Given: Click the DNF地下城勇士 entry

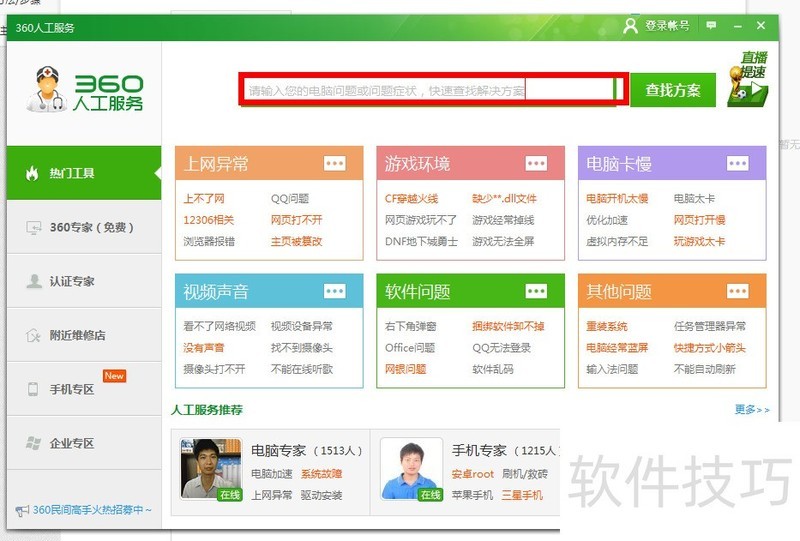Looking at the screenshot, I should 421,241.
